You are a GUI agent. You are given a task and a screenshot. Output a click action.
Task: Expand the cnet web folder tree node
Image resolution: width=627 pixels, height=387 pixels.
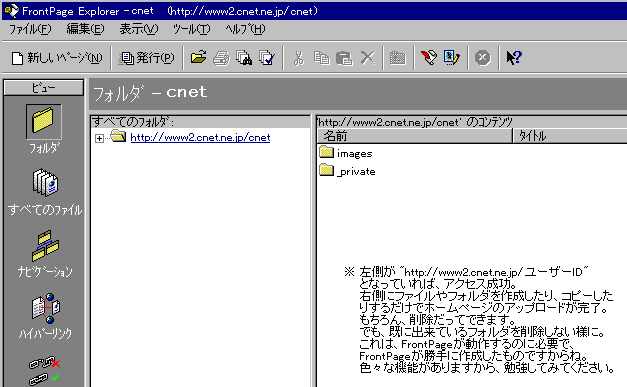[x=99, y=138]
